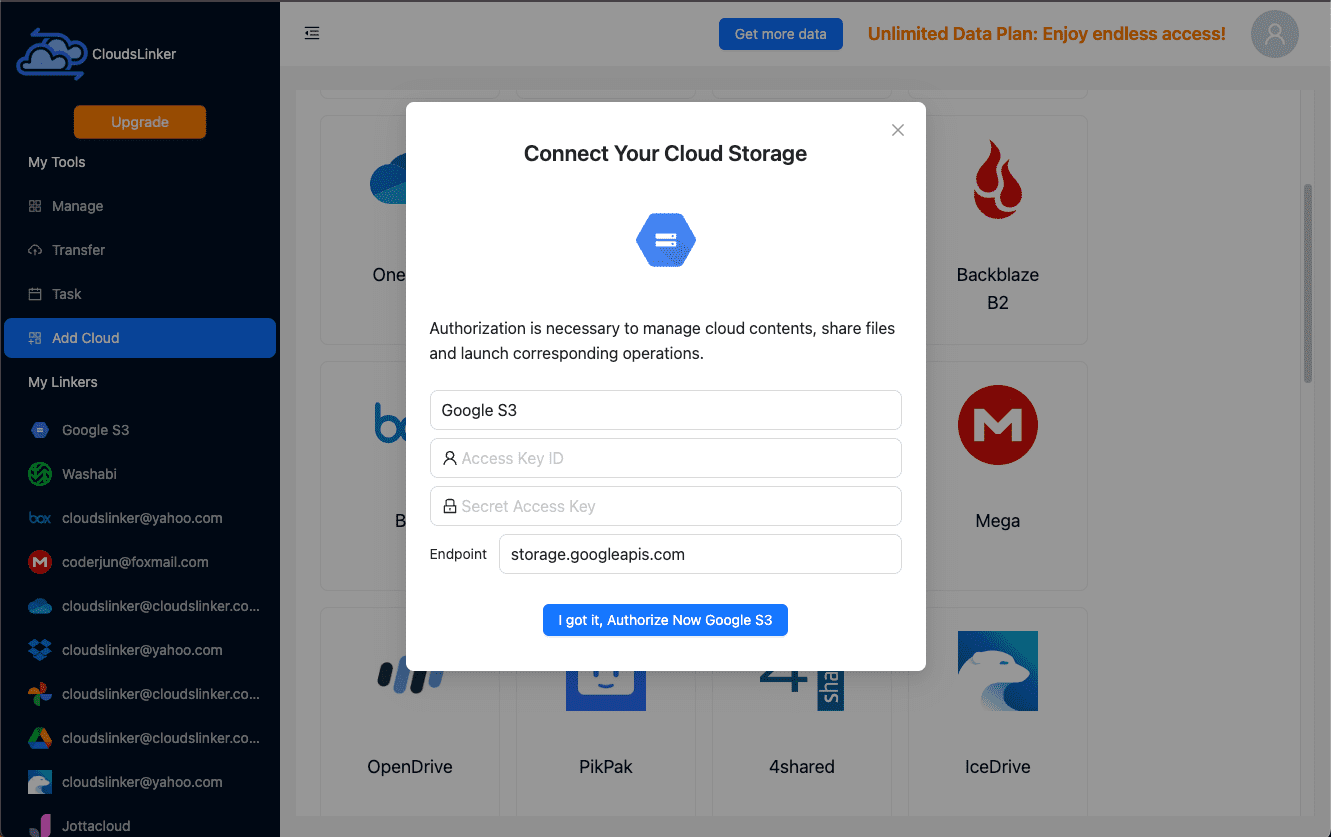Click the Google Drive icon in My Linkers
Screen dimensions: 1331x837
point(40,738)
